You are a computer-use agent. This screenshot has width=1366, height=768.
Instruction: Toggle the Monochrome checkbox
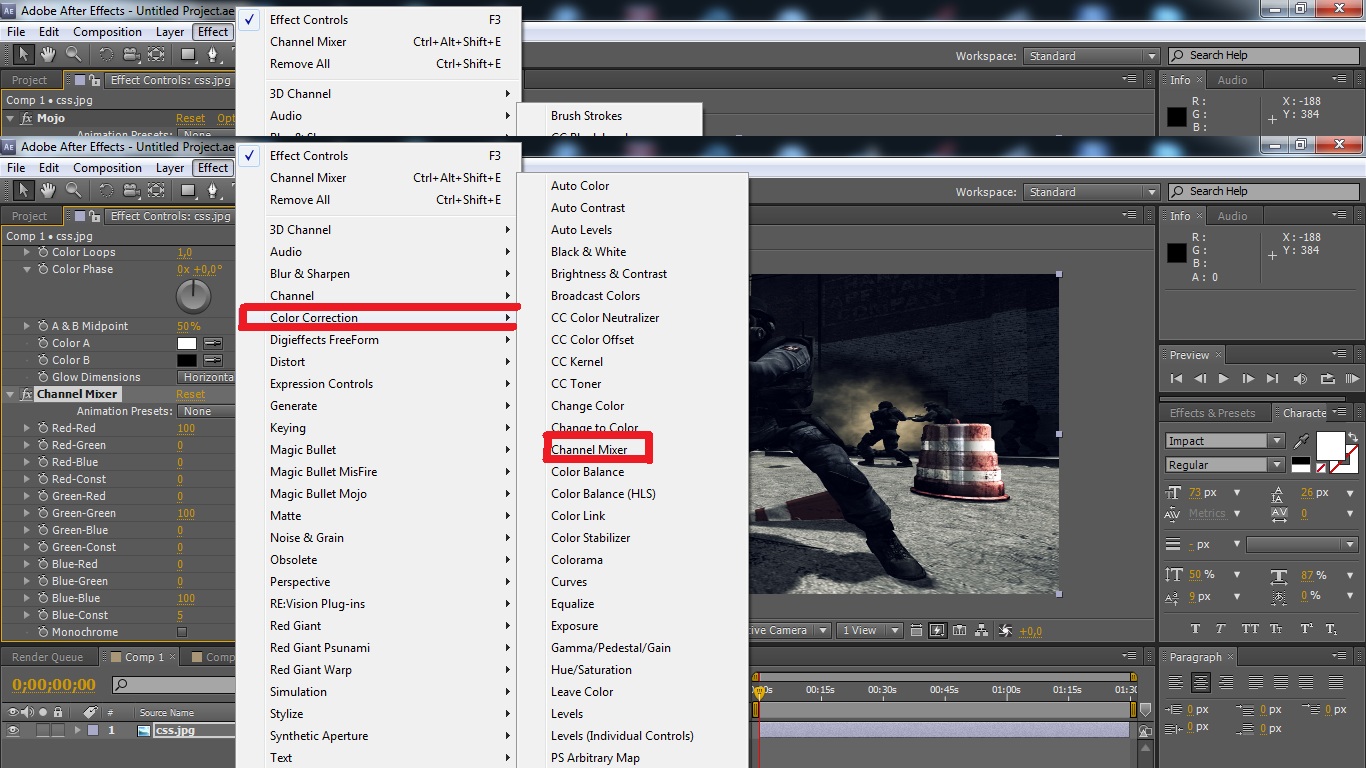pos(181,632)
